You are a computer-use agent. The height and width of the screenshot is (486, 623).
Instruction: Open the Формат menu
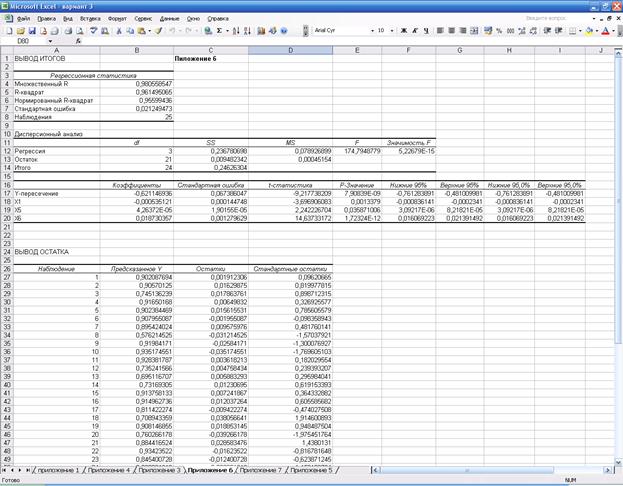tap(117, 19)
